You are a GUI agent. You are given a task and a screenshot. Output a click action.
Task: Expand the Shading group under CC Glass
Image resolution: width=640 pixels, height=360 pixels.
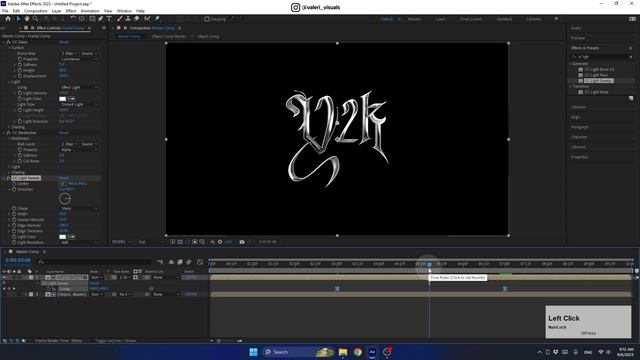pos(10,127)
